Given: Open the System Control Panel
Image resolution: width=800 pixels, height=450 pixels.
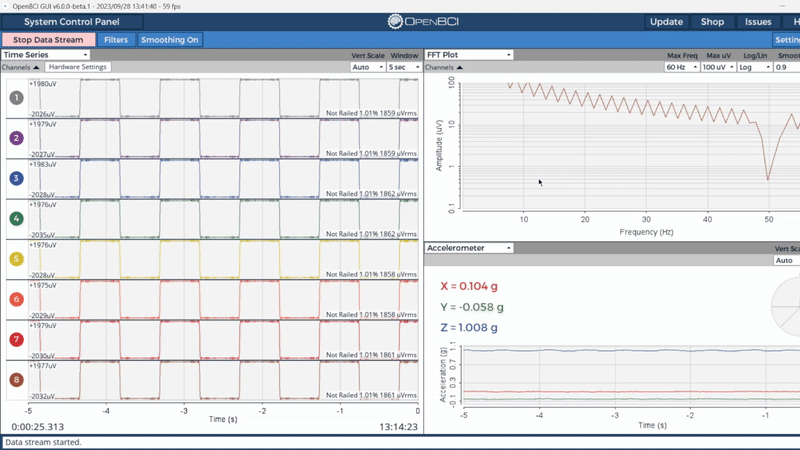Looking at the screenshot, I should pos(71,21).
